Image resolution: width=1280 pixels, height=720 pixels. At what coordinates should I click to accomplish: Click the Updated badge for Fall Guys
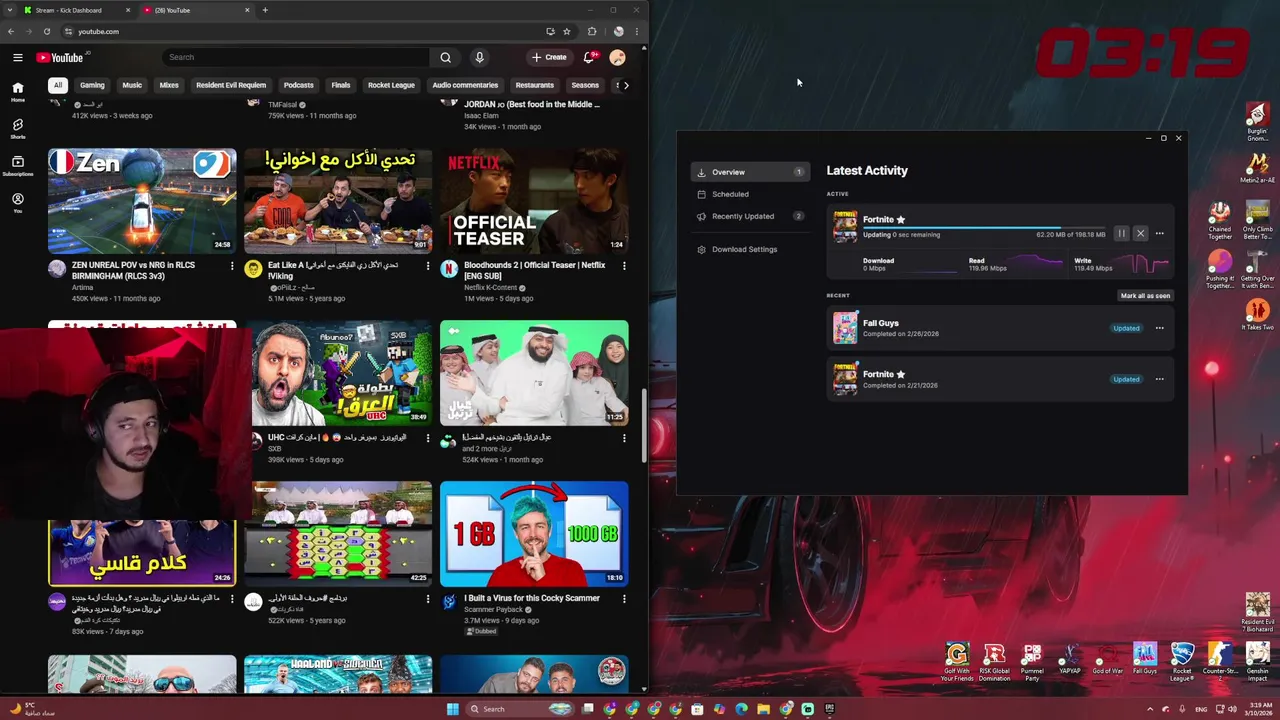[1126, 328]
